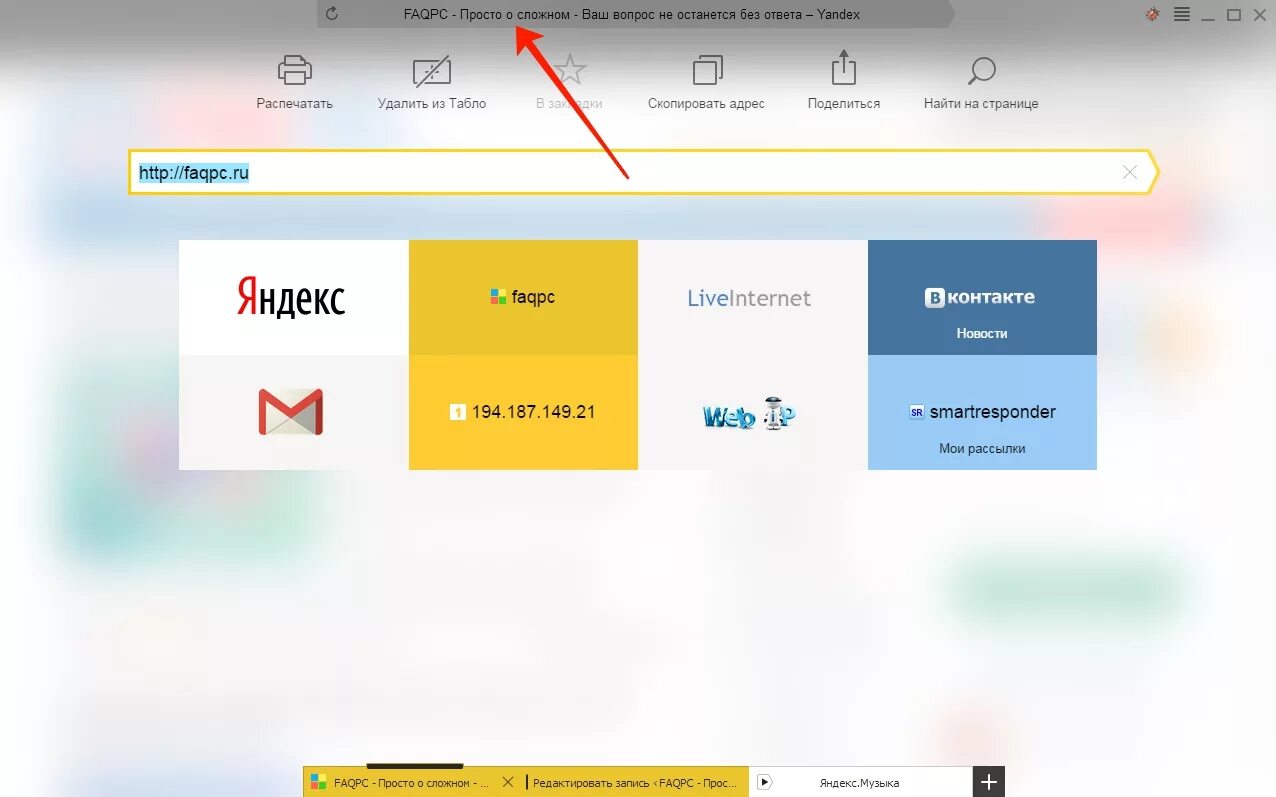This screenshot has width=1276, height=797.
Task: Clear the address bar with X
Action: click(1130, 172)
